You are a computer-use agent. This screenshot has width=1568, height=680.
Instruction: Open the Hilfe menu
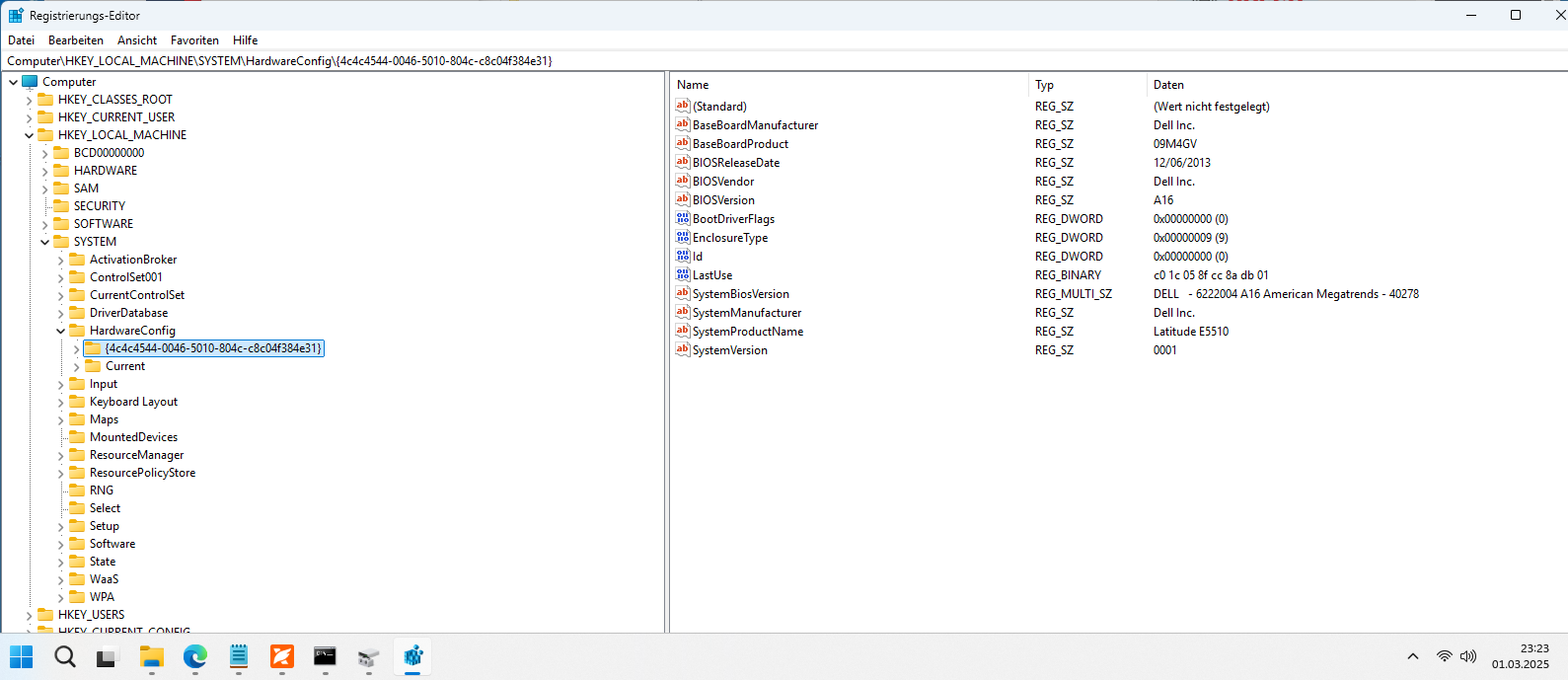(x=246, y=40)
